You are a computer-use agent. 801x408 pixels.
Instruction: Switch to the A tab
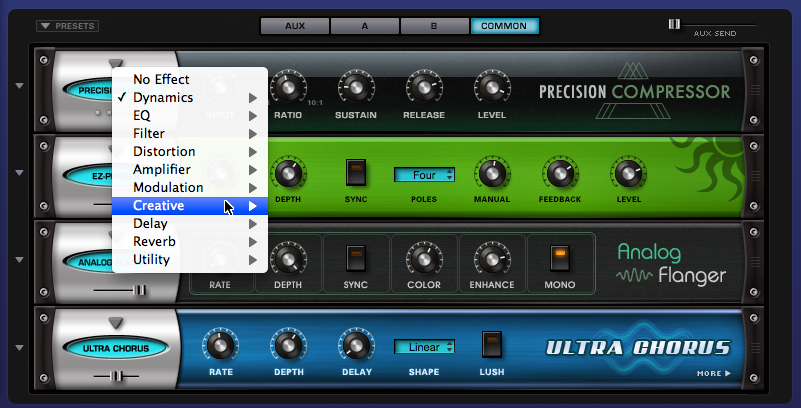pos(365,26)
